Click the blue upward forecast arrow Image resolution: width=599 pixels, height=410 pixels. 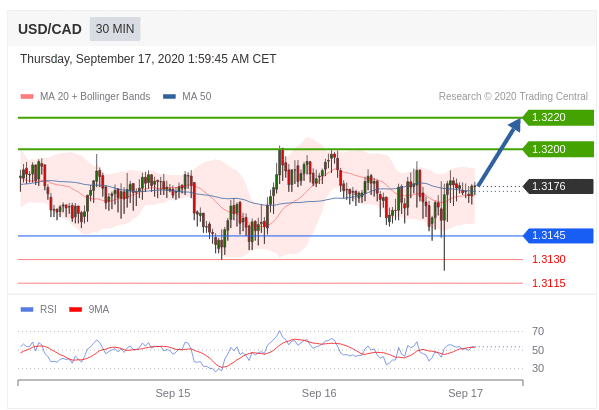(x=499, y=152)
